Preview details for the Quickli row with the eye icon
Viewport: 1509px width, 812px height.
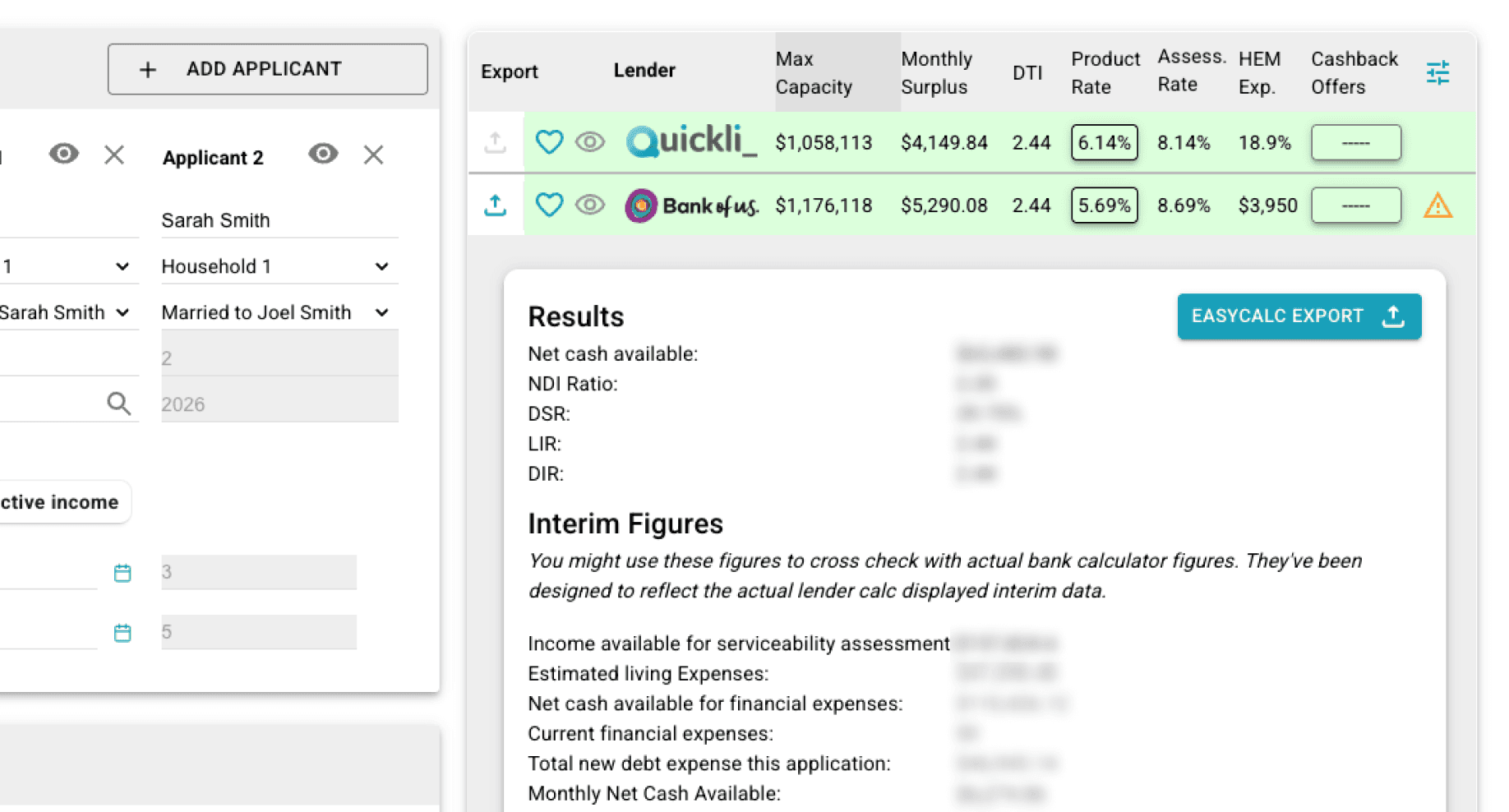[590, 142]
